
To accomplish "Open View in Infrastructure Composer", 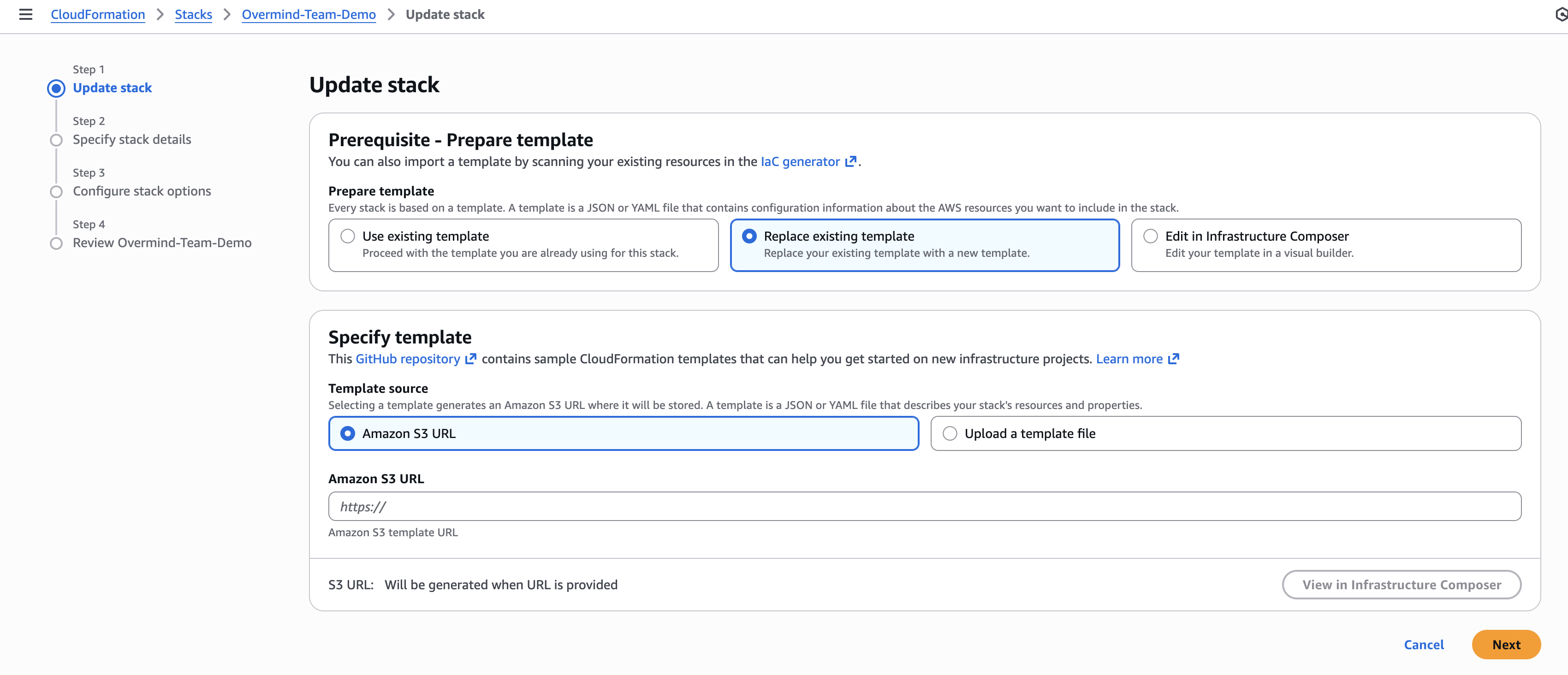I will pyautogui.click(x=1401, y=584).
